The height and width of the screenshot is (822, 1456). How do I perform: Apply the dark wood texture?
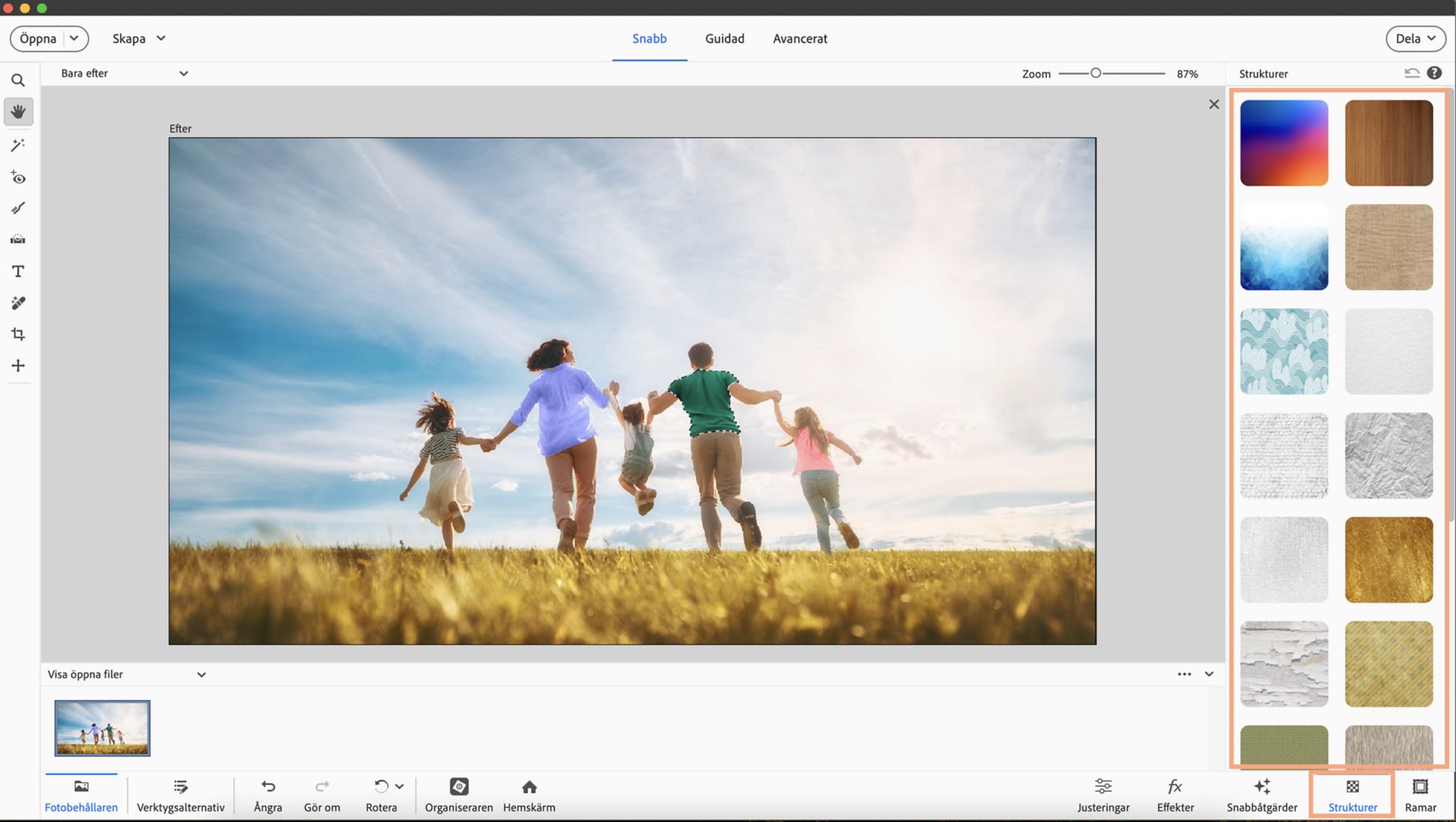pyautogui.click(x=1389, y=143)
